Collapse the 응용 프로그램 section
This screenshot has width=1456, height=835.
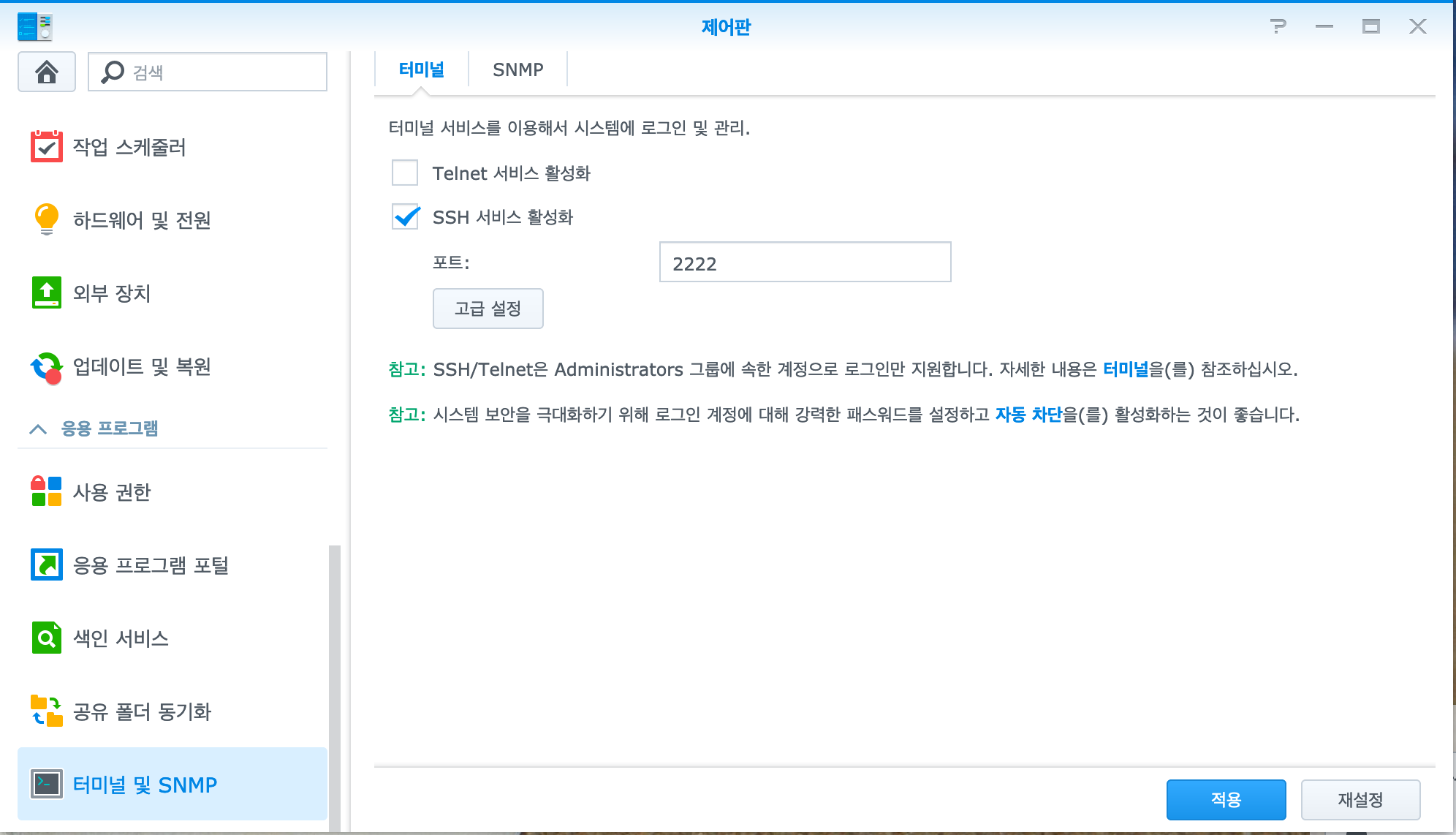38,429
